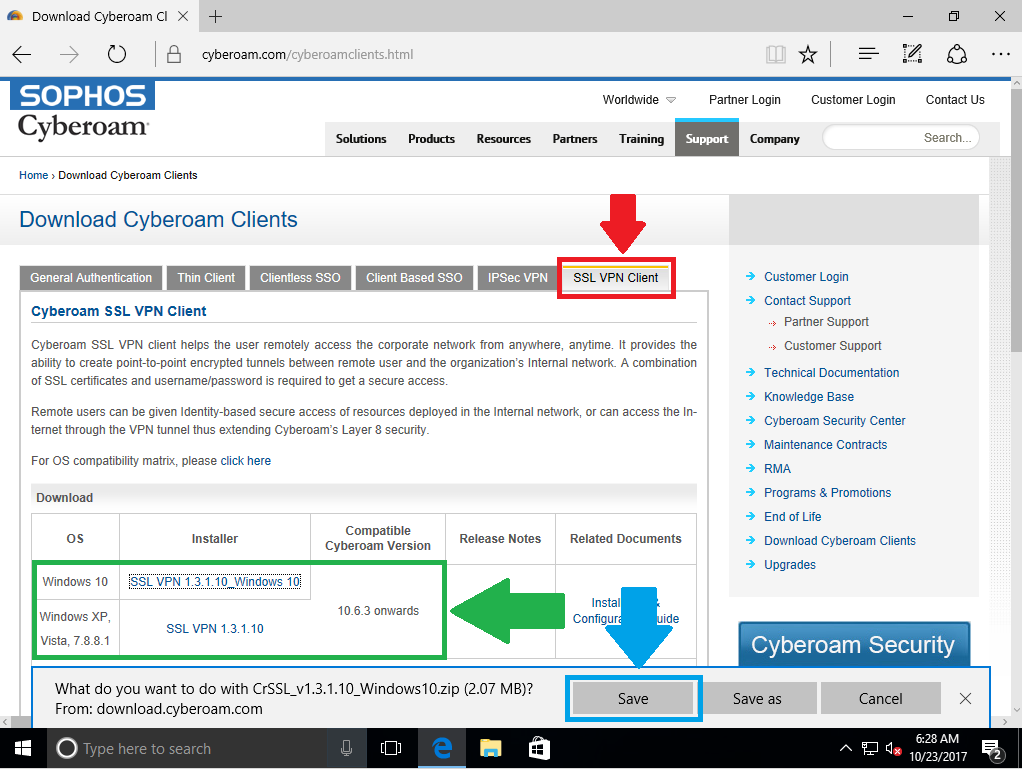Open the Make a Web Note pen icon
The width and height of the screenshot is (1022, 769).
click(x=912, y=53)
